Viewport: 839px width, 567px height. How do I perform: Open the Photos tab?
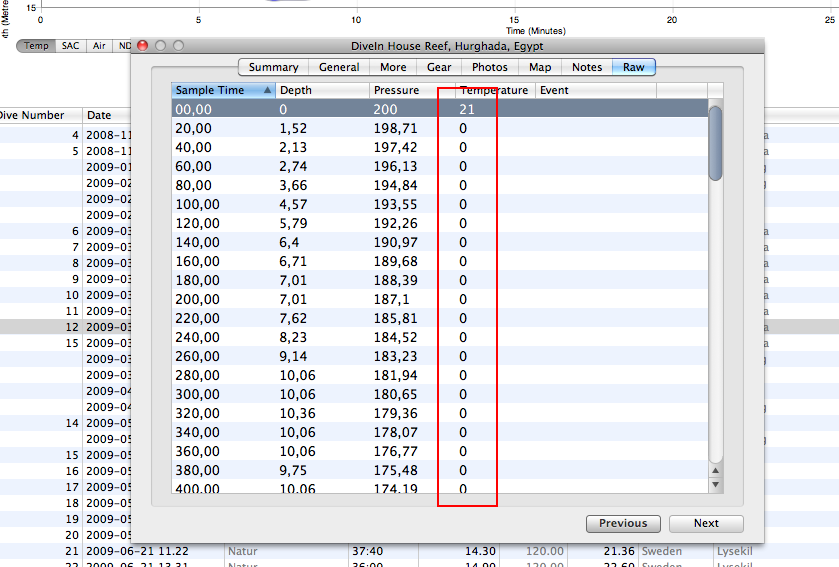tap(490, 67)
